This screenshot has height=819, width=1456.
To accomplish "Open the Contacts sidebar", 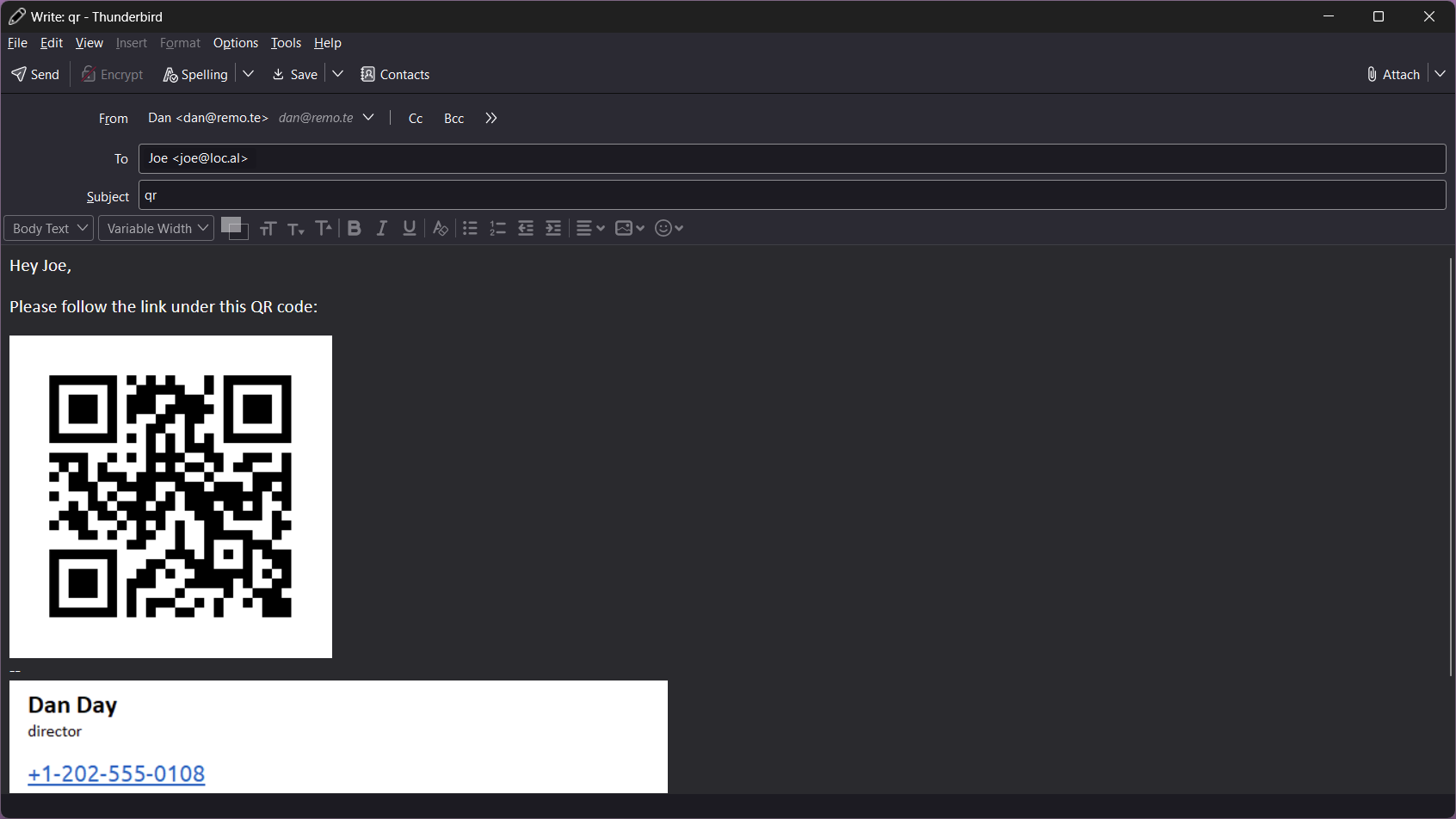I will 395,75.
